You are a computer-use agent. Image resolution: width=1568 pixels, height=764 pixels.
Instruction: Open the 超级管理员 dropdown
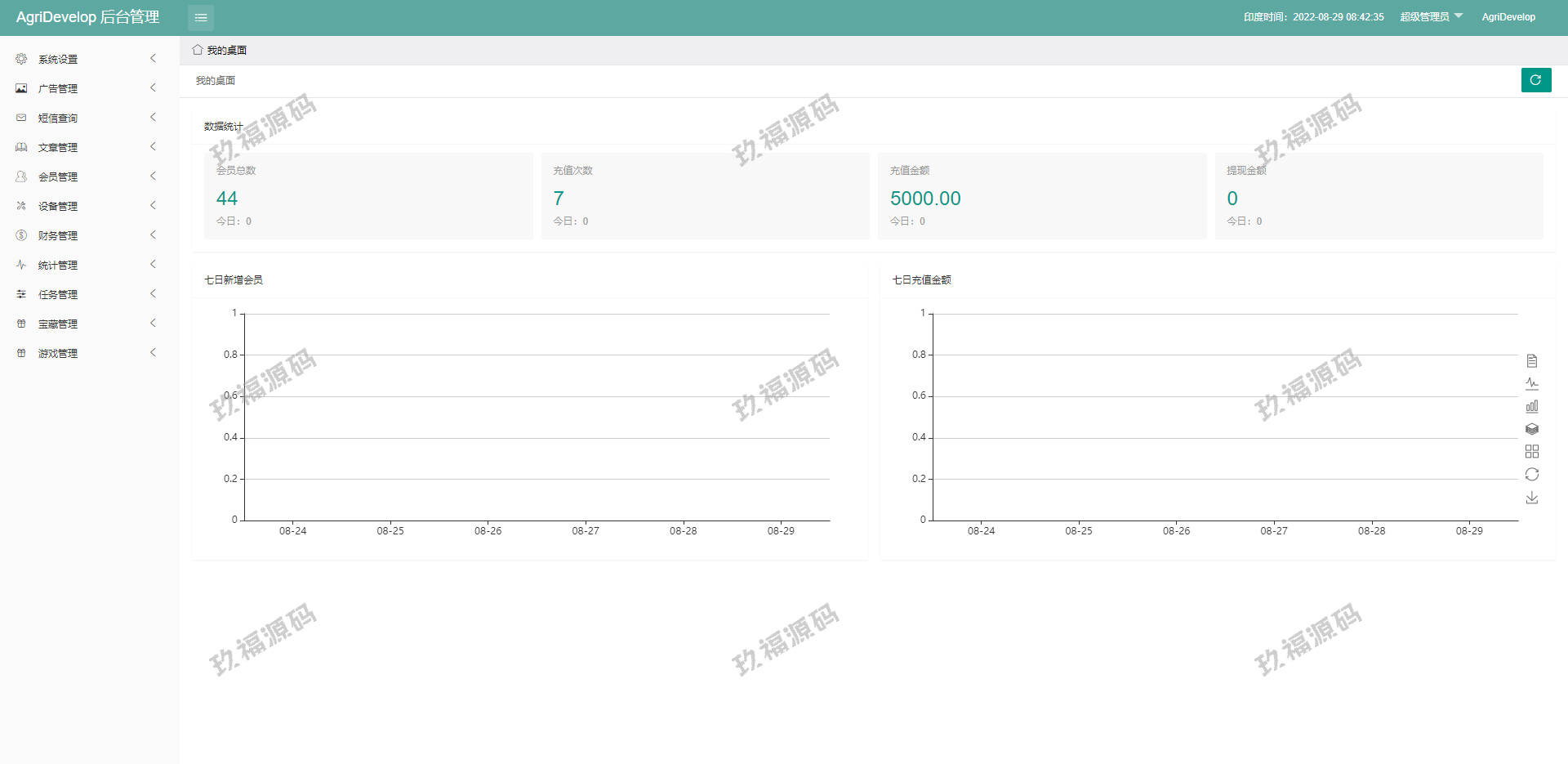coord(1431,17)
